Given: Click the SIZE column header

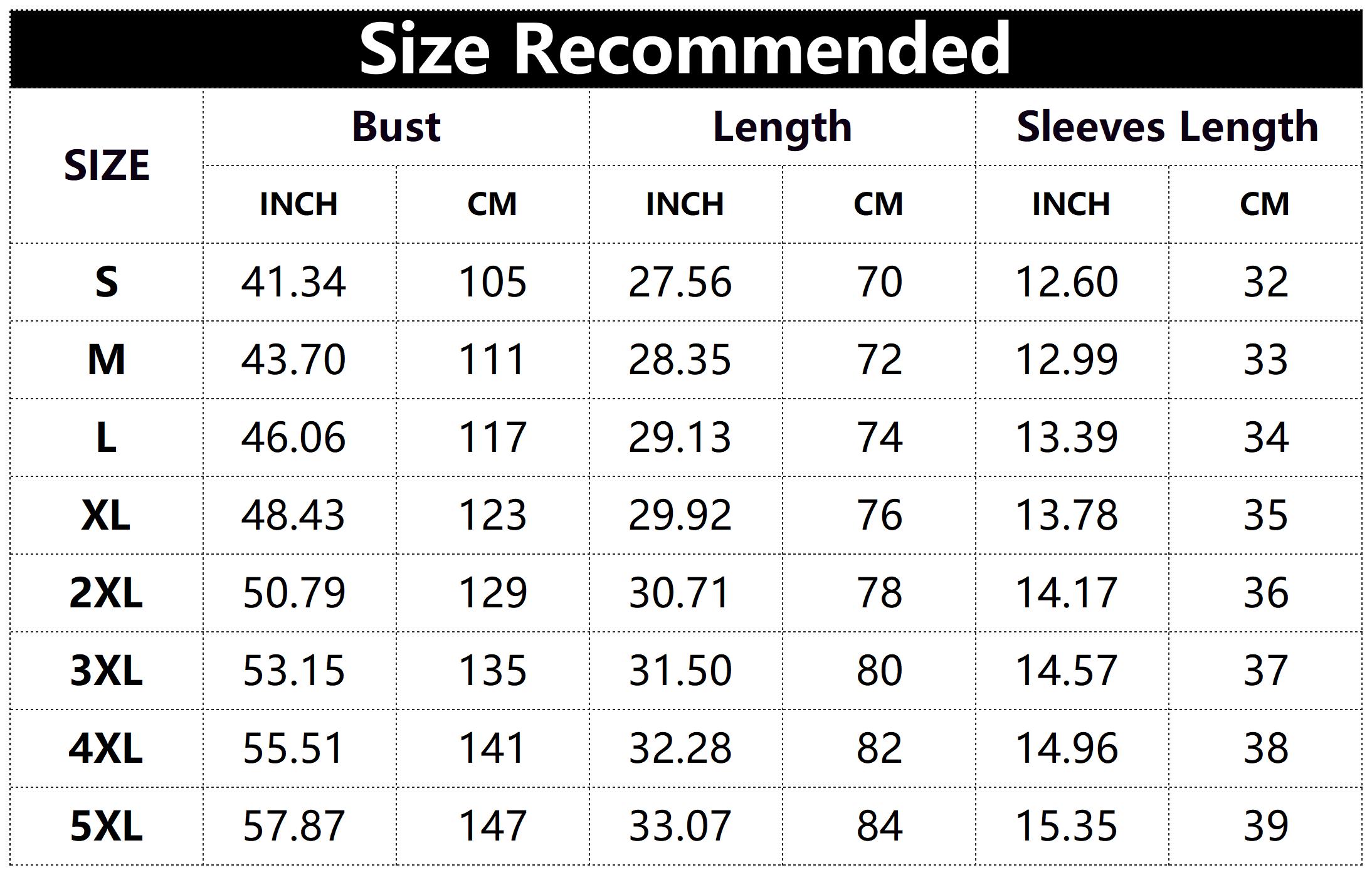Looking at the screenshot, I should [107, 166].
